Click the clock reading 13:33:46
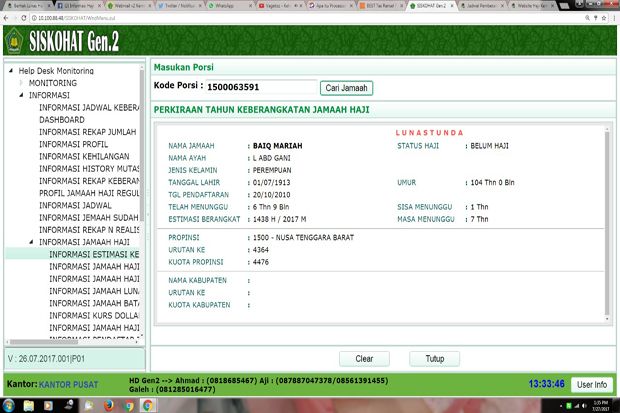Viewport: 620px width, 413px height. [546, 384]
